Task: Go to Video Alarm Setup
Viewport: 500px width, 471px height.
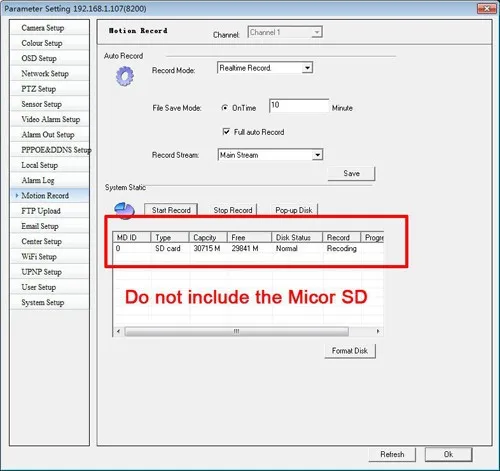Action: pyautogui.click(x=50, y=119)
